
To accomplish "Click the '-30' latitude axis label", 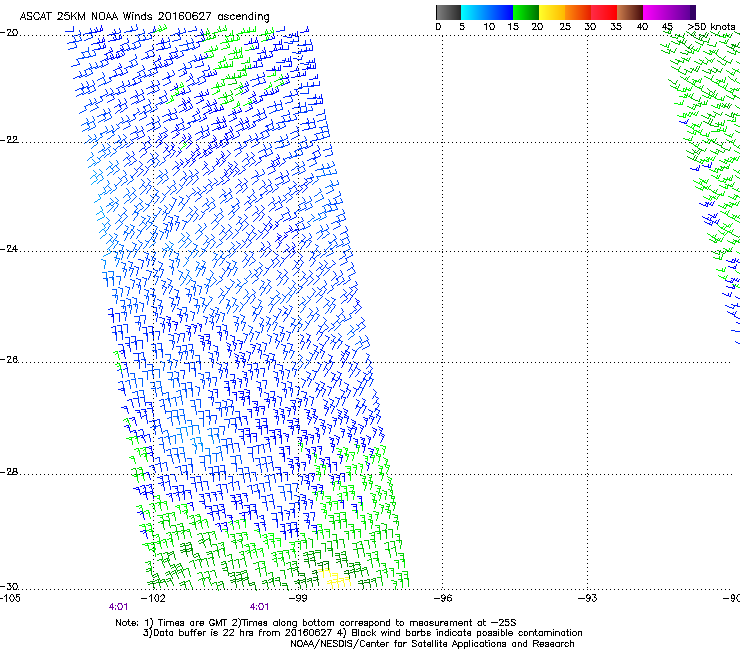I will (9, 587).
